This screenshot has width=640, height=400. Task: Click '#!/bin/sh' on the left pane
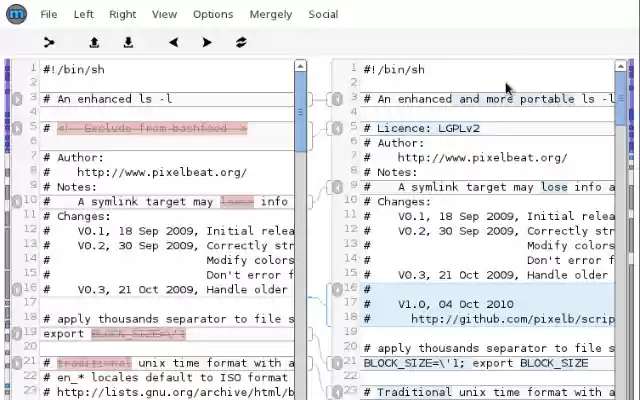73,69
